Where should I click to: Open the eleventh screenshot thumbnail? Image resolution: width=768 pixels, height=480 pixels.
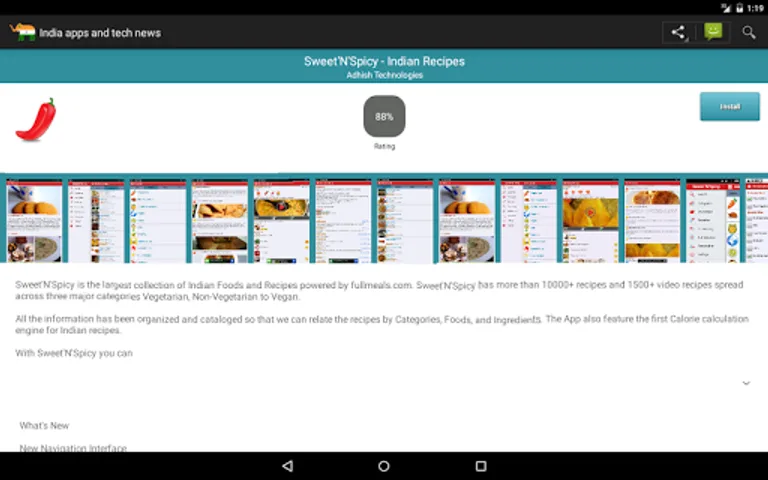[651, 221]
